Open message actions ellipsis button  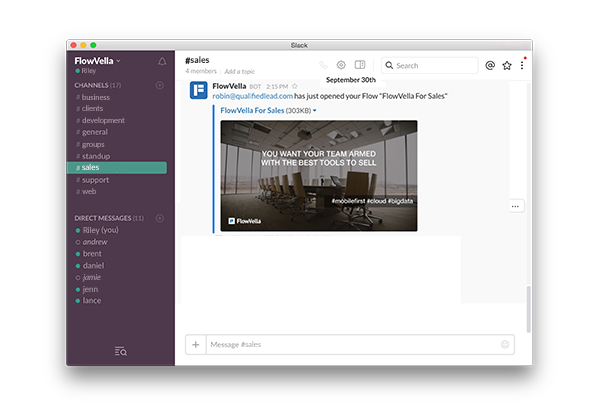pos(516,206)
